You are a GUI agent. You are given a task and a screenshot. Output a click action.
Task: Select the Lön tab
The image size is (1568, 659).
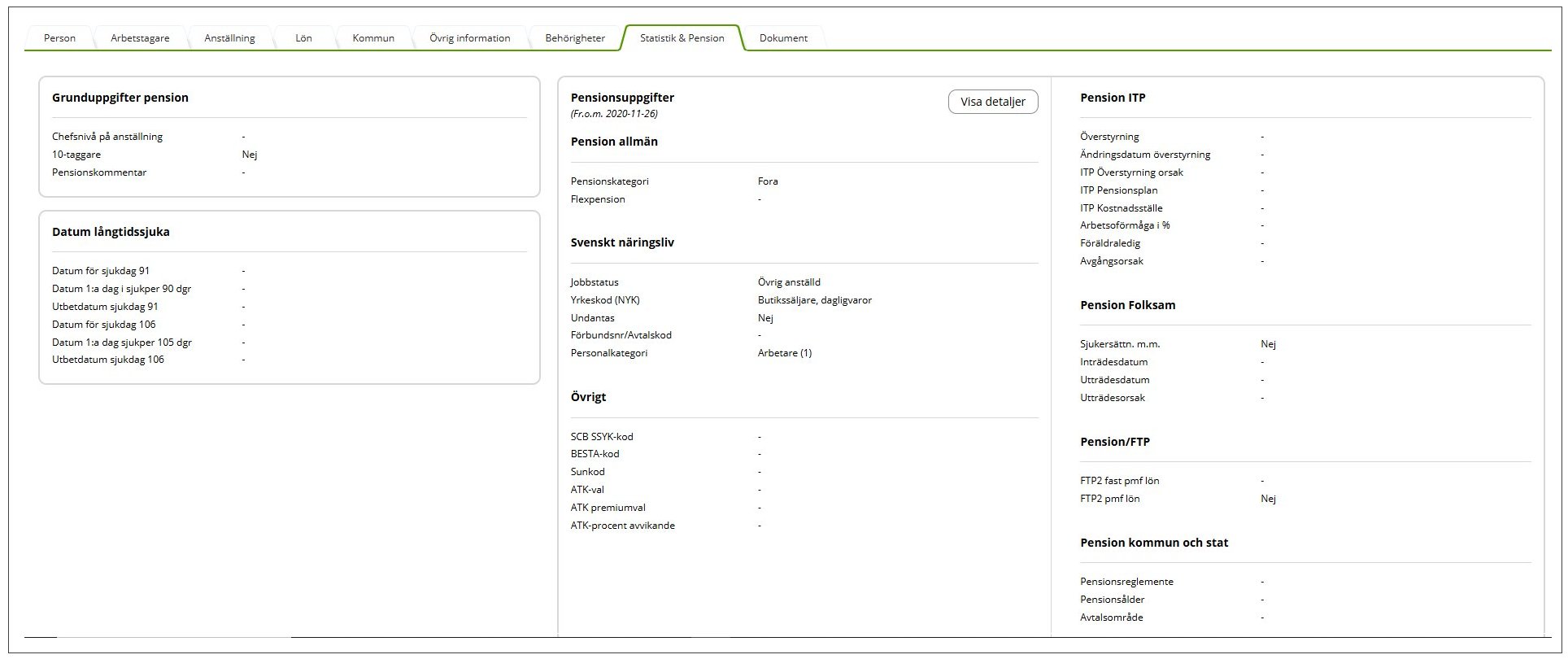pyautogui.click(x=303, y=38)
